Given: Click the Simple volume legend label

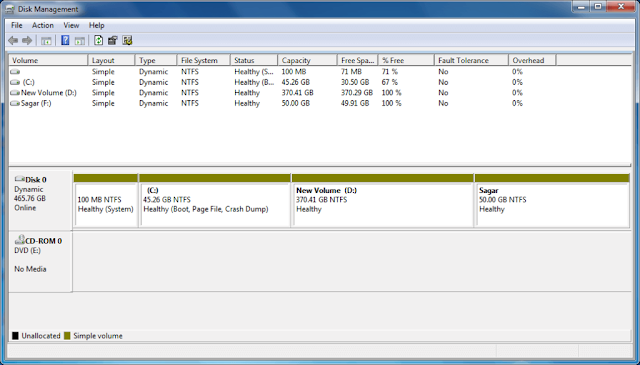Looking at the screenshot, I should coord(98,336).
